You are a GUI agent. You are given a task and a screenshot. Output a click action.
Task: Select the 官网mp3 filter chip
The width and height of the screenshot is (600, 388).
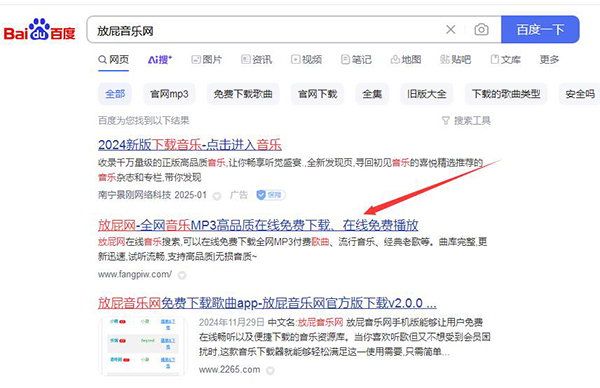click(x=169, y=94)
